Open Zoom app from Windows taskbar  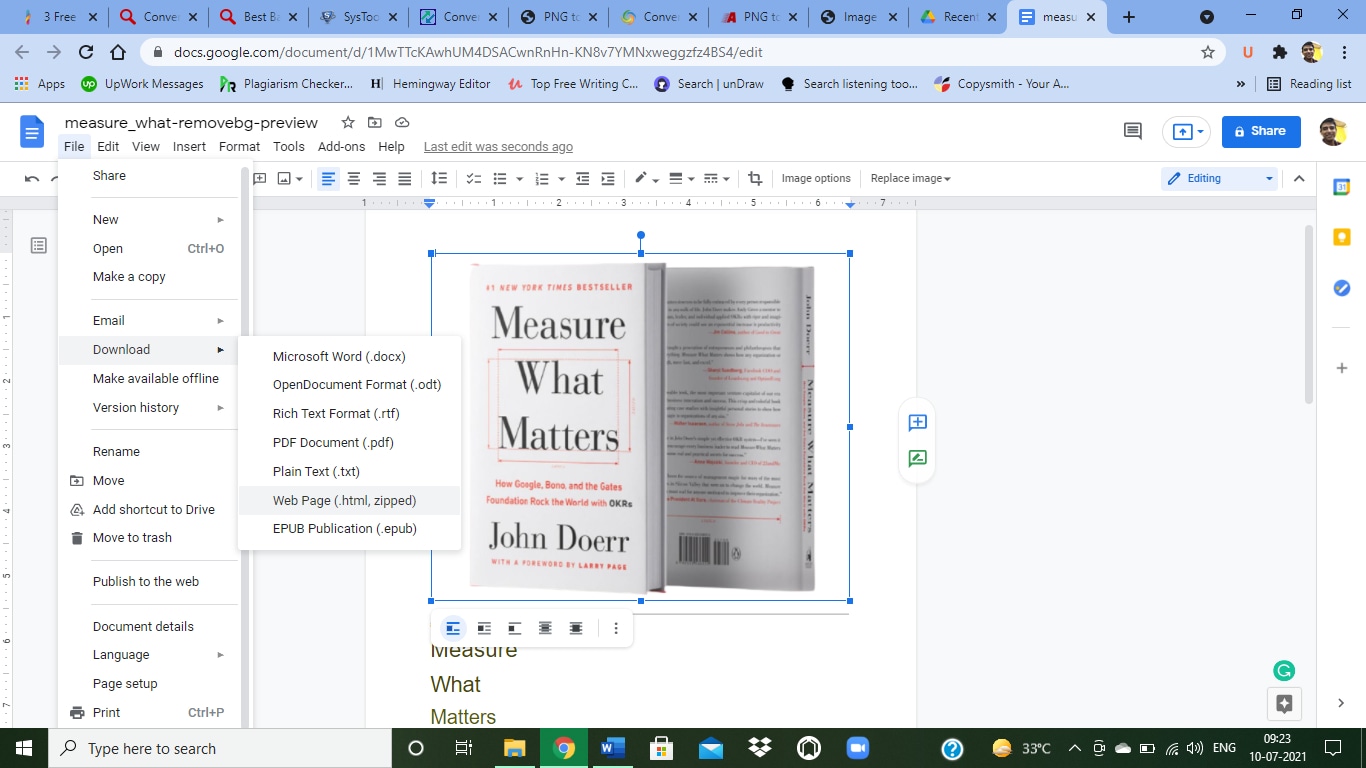(x=857, y=748)
